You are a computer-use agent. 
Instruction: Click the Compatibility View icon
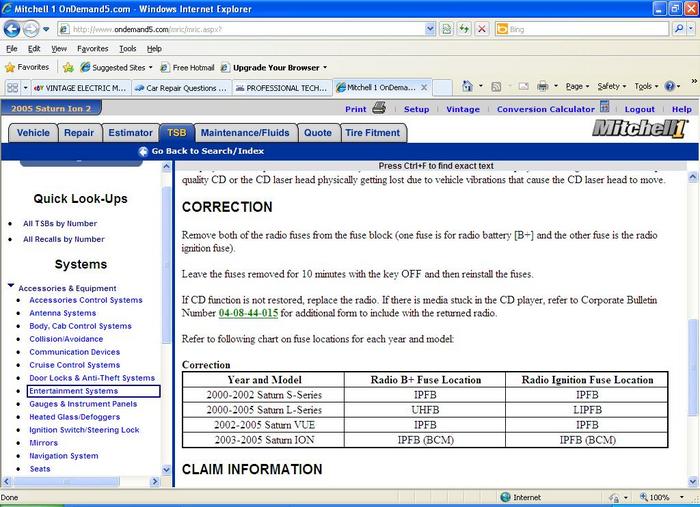tap(446, 29)
